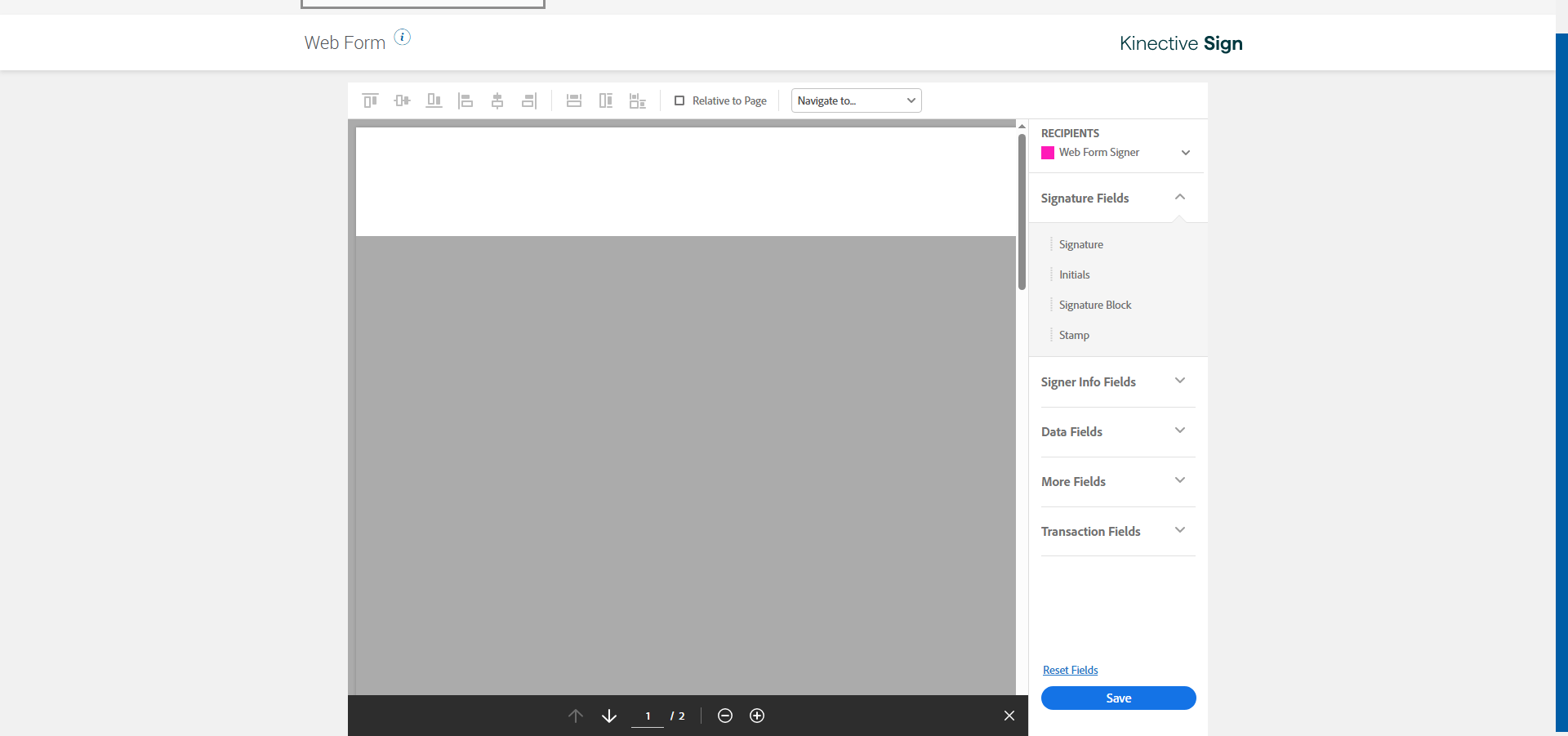This screenshot has width=1568, height=736.
Task: Open the Web Form info icon
Action: [403, 37]
